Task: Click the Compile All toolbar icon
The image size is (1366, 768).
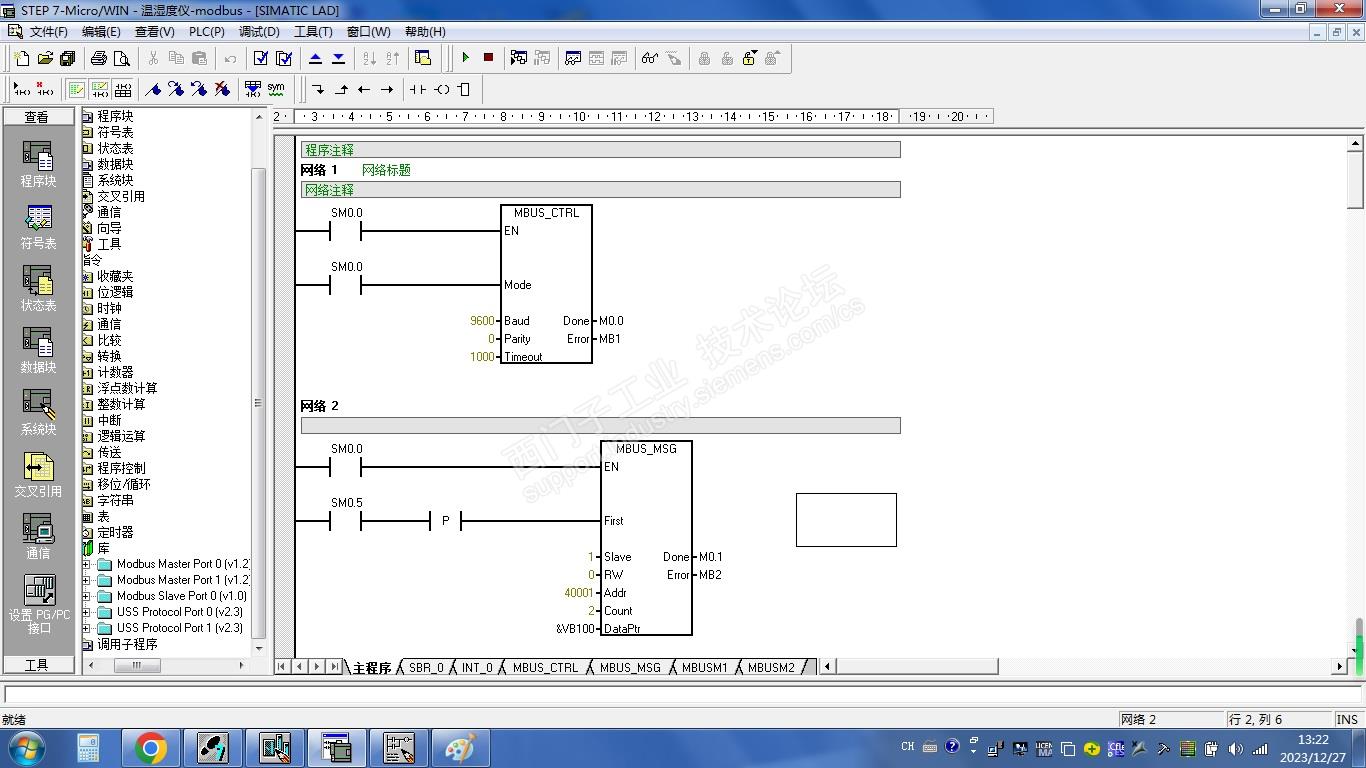Action: pyautogui.click(x=284, y=58)
